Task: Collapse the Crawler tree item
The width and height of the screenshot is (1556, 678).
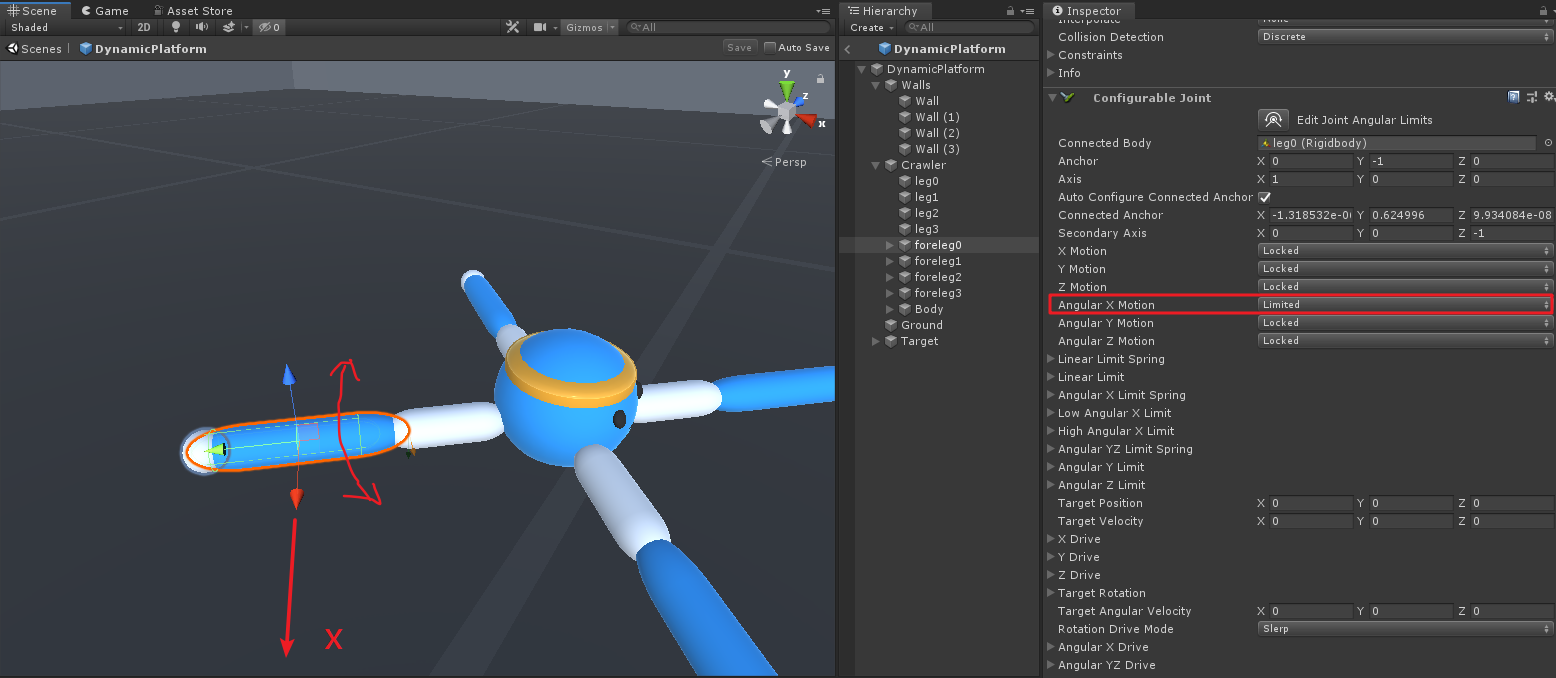Action: [877, 165]
